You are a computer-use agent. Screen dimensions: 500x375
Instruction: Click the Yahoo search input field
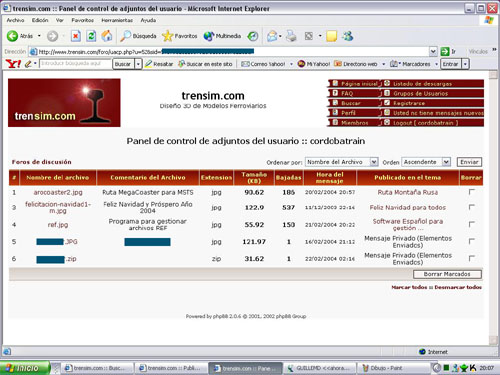tap(76, 63)
